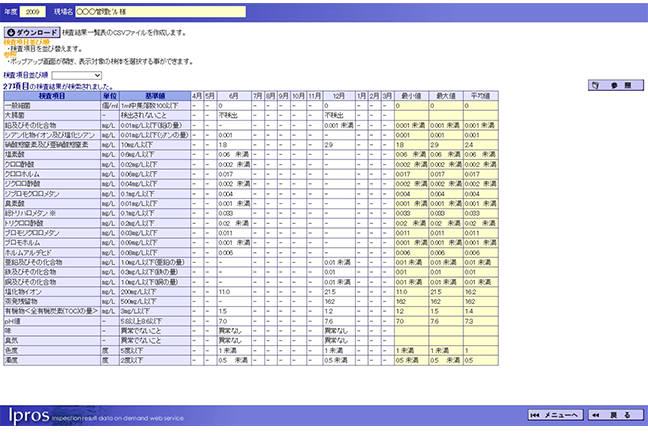Click the 単位 column header
Viewport: 648px width, 447px height.
(110, 96)
